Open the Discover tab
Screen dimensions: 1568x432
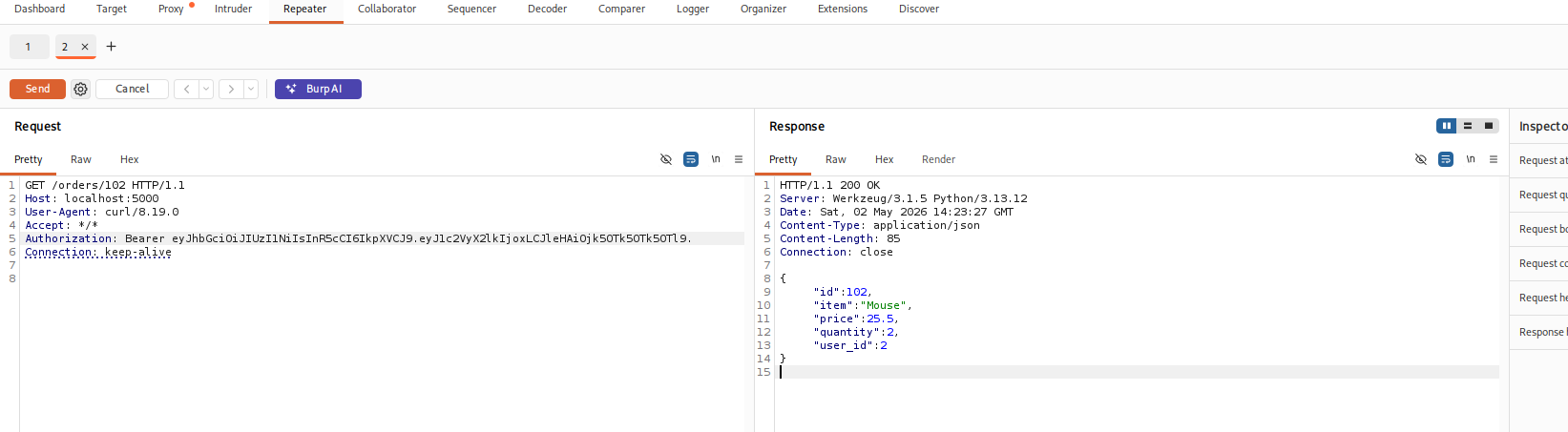click(x=919, y=9)
